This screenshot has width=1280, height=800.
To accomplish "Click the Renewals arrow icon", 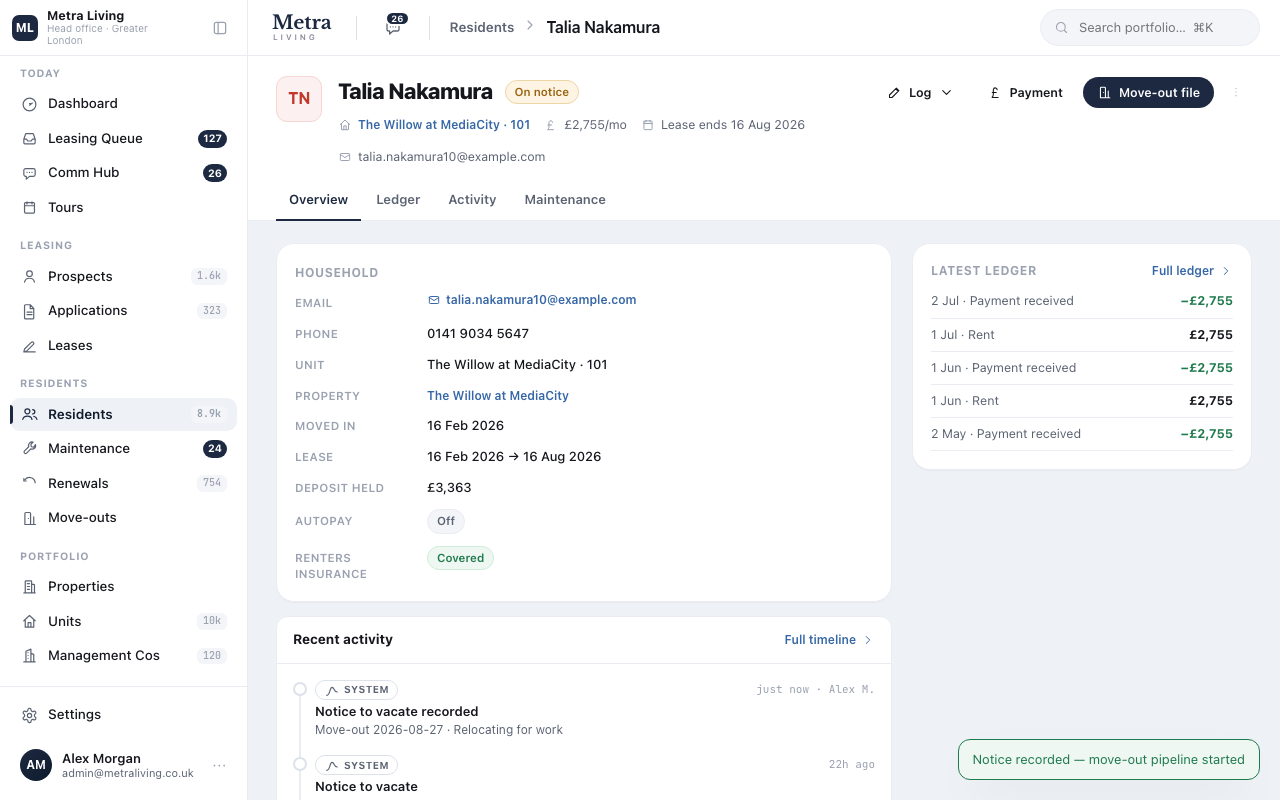I will click(30, 484).
